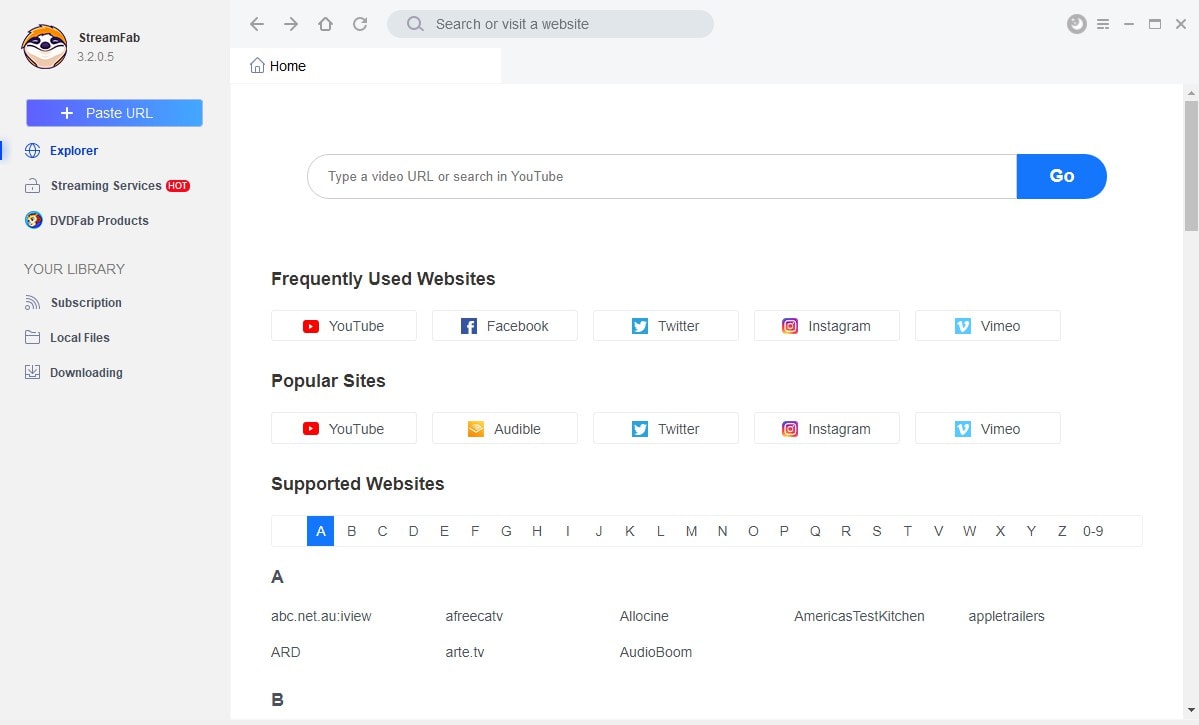Open AmericasTestKitchen link
This screenshot has width=1199, height=725.
pyautogui.click(x=859, y=616)
